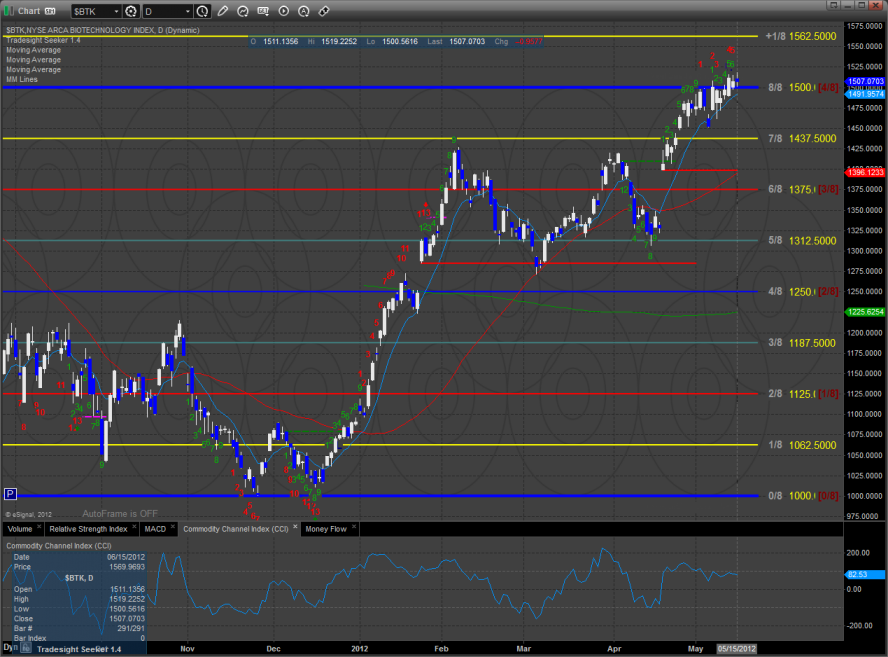888x657 pixels.
Task: Toggle the AutoFrame is OFF label
Action: point(120,513)
